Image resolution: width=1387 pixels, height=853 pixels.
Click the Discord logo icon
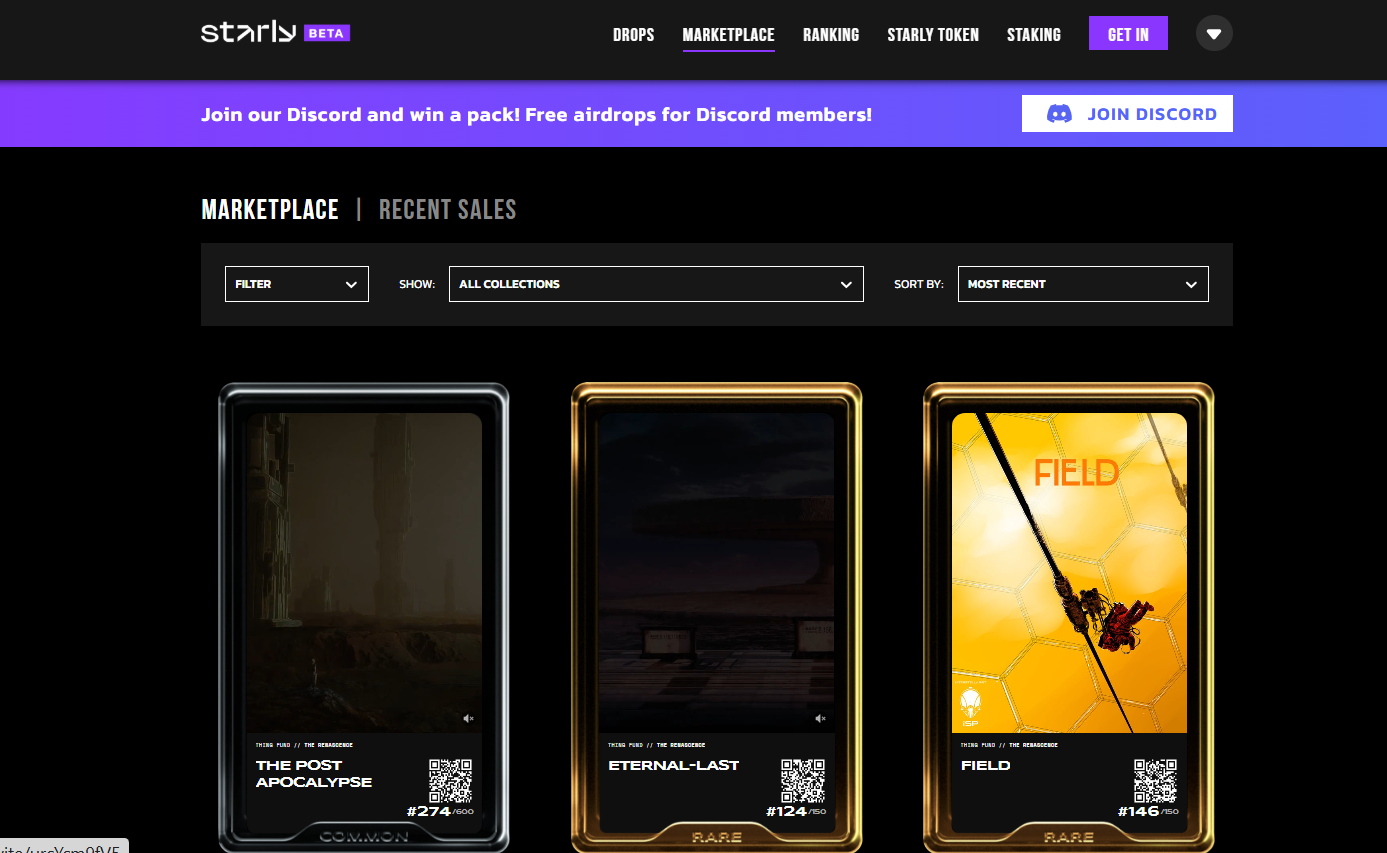pyautogui.click(x=1059, y=114)
